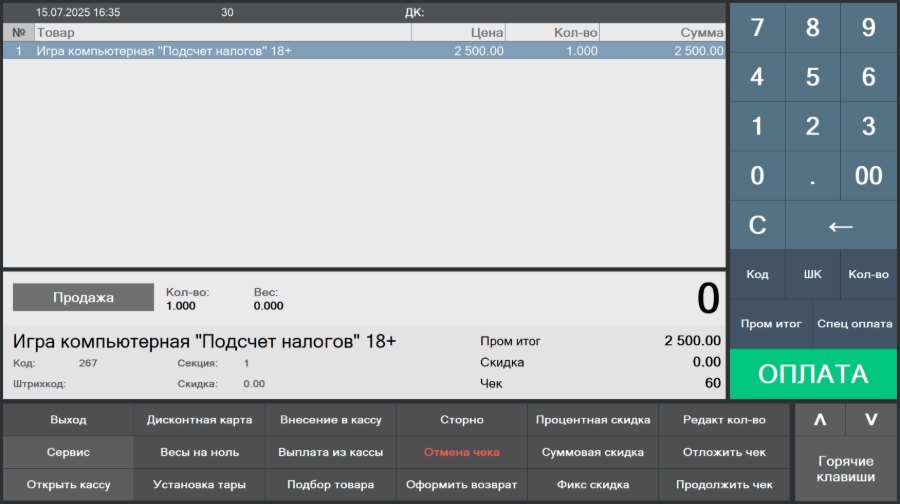
Task: Tap the decimal point keypad key
Action: 813,176
